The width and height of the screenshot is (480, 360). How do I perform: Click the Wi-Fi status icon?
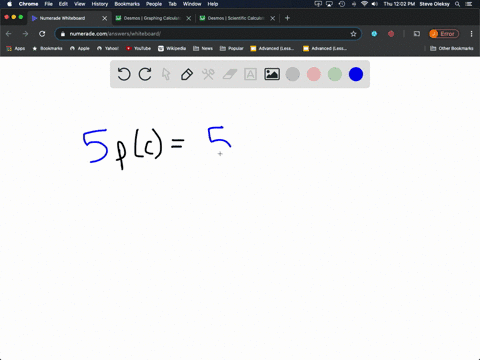(x=364, y=4)
